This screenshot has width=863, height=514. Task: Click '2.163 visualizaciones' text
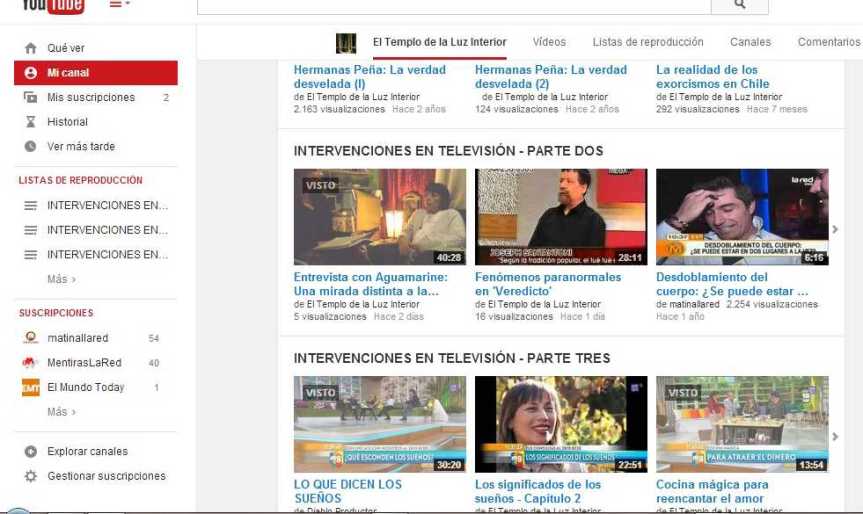click(x=339, y=110)
